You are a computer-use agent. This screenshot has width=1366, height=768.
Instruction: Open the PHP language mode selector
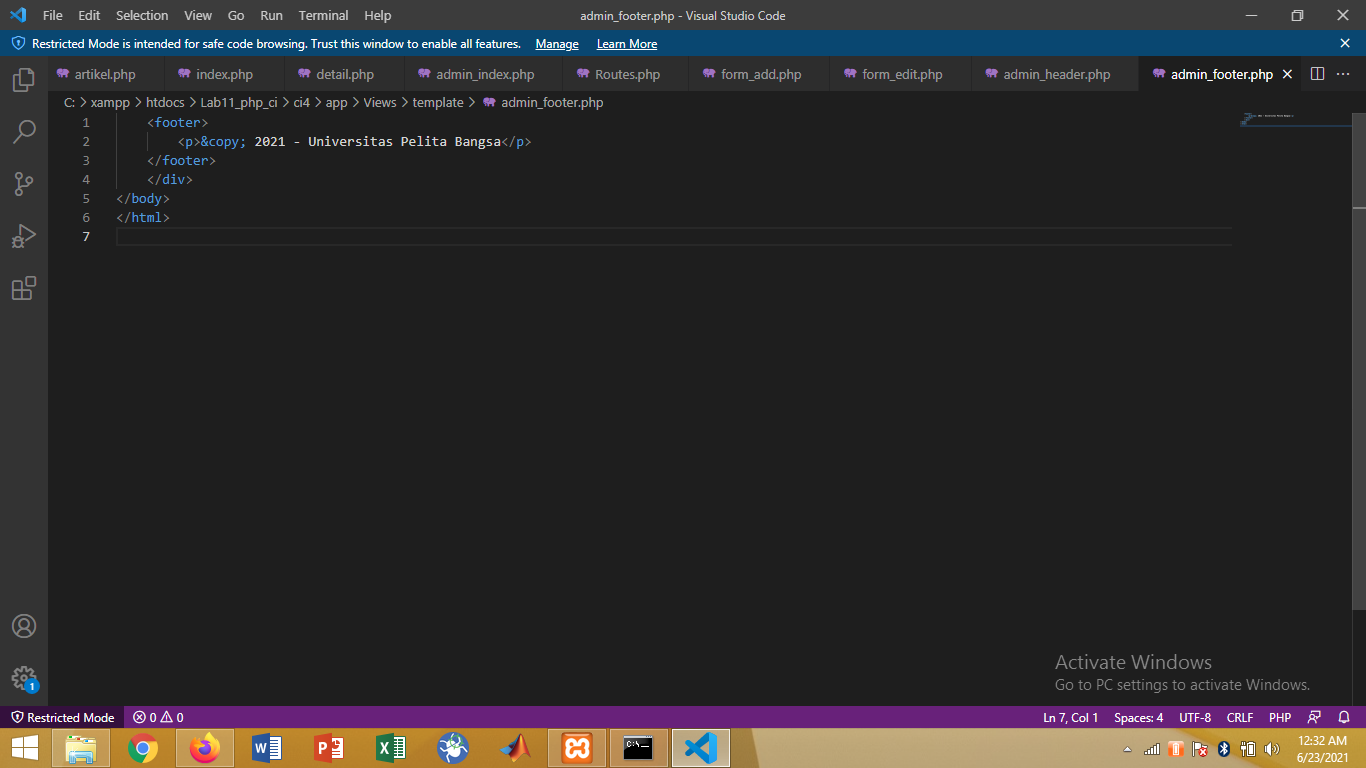coord(1279,717)
